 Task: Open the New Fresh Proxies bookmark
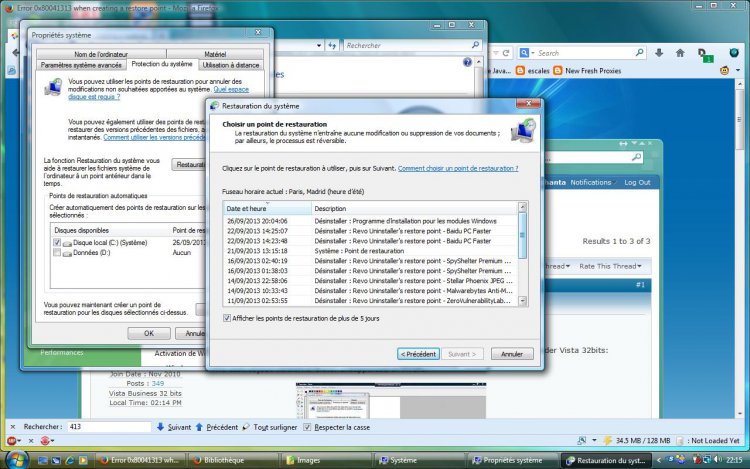click(587, 71)
